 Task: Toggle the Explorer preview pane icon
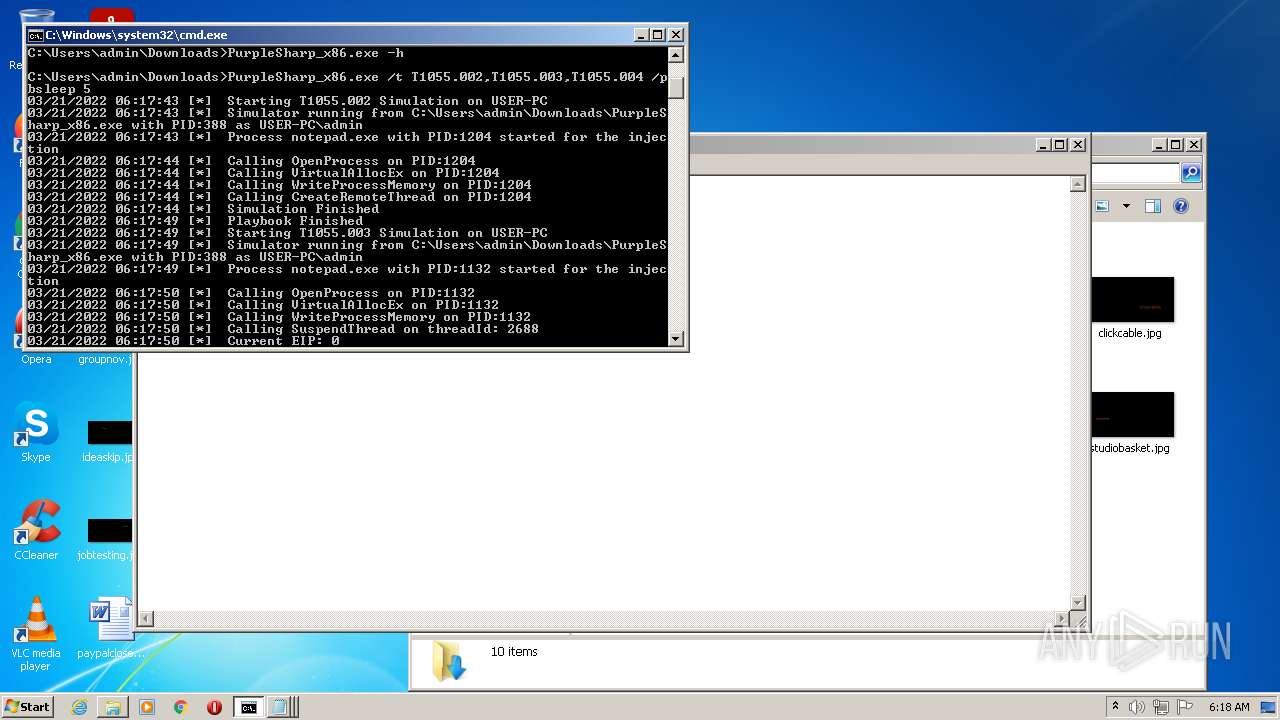pos(1152,206)
